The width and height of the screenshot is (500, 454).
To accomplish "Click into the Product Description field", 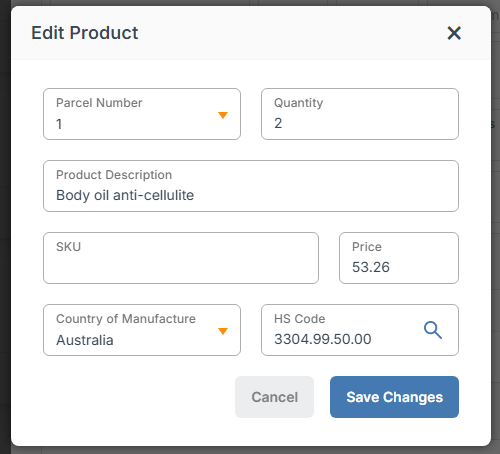I will pos(251,186).
